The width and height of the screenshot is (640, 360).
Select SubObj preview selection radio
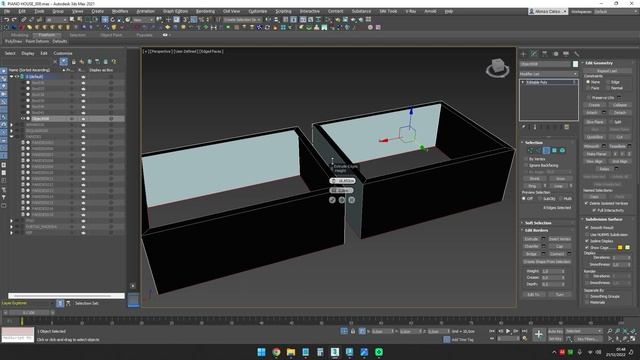pos(540,199)
